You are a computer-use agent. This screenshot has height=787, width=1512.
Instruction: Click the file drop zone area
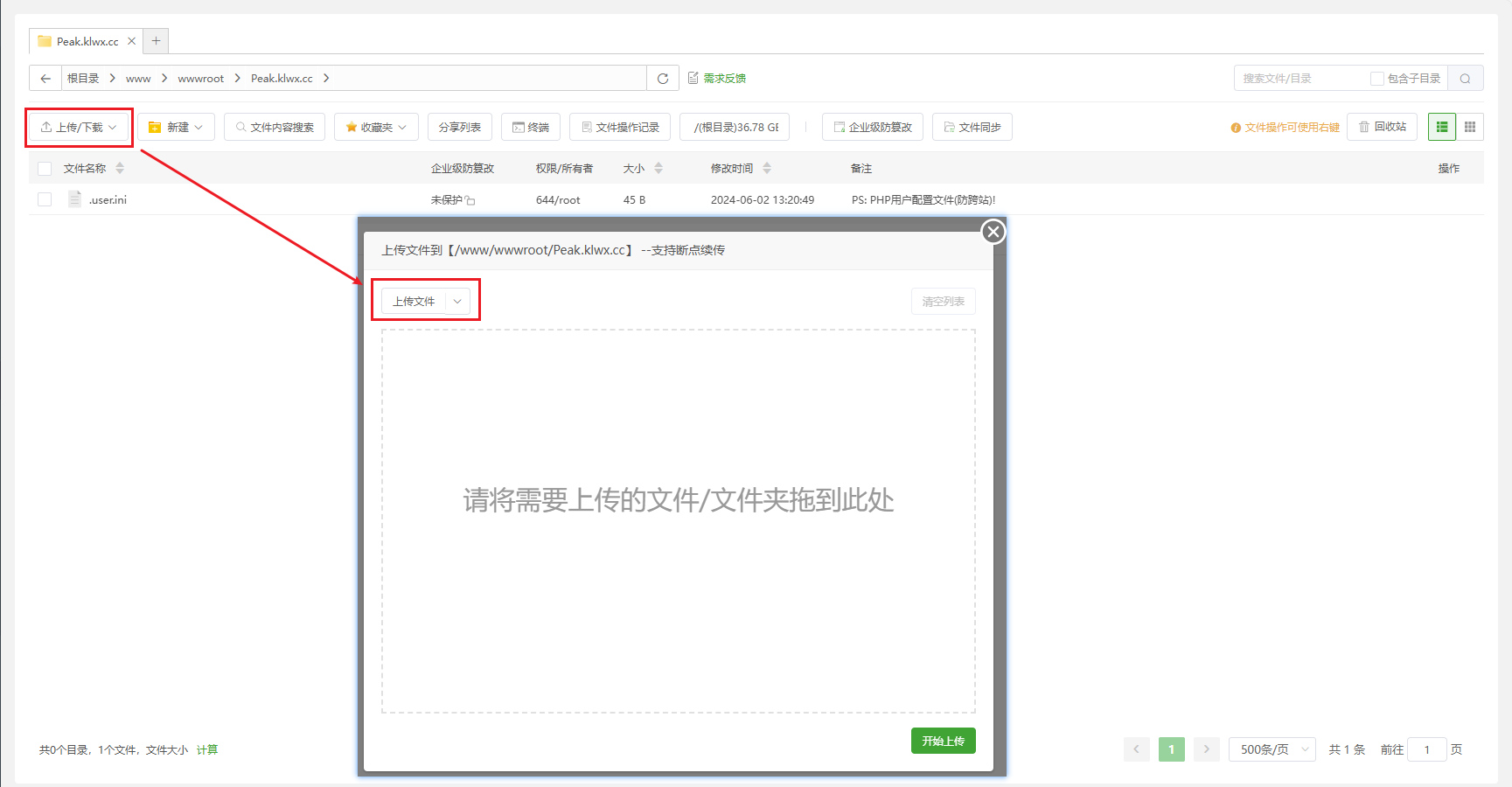point(679,521)
